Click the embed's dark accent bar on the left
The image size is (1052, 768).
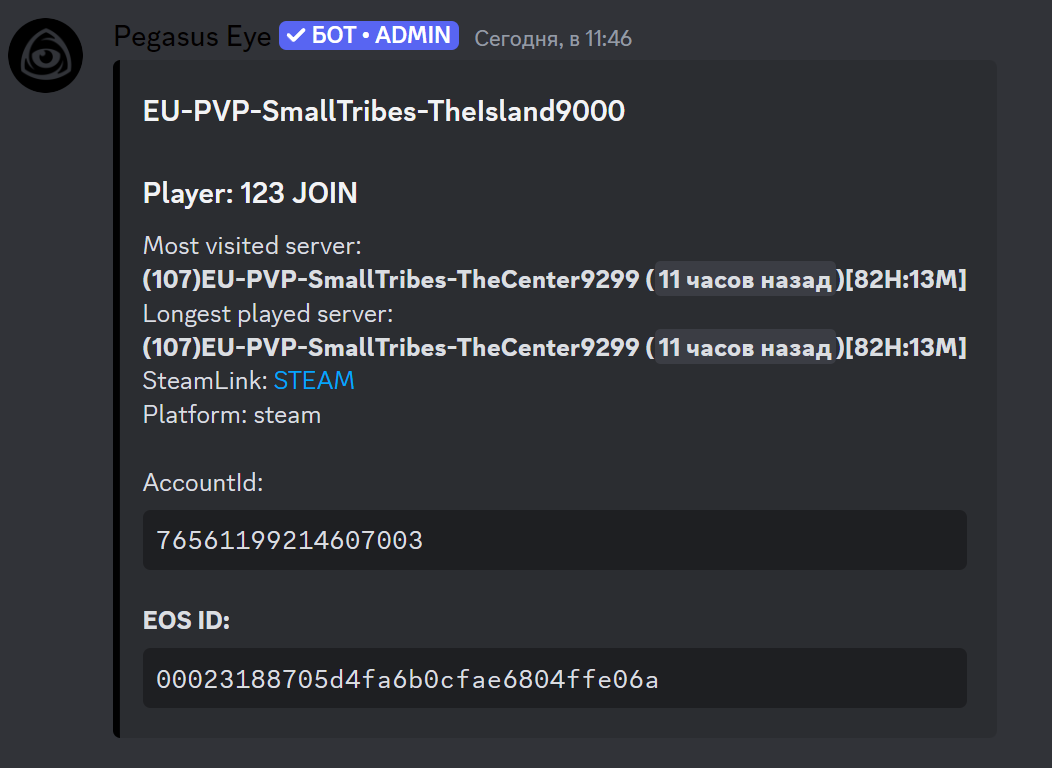(119, 400)
